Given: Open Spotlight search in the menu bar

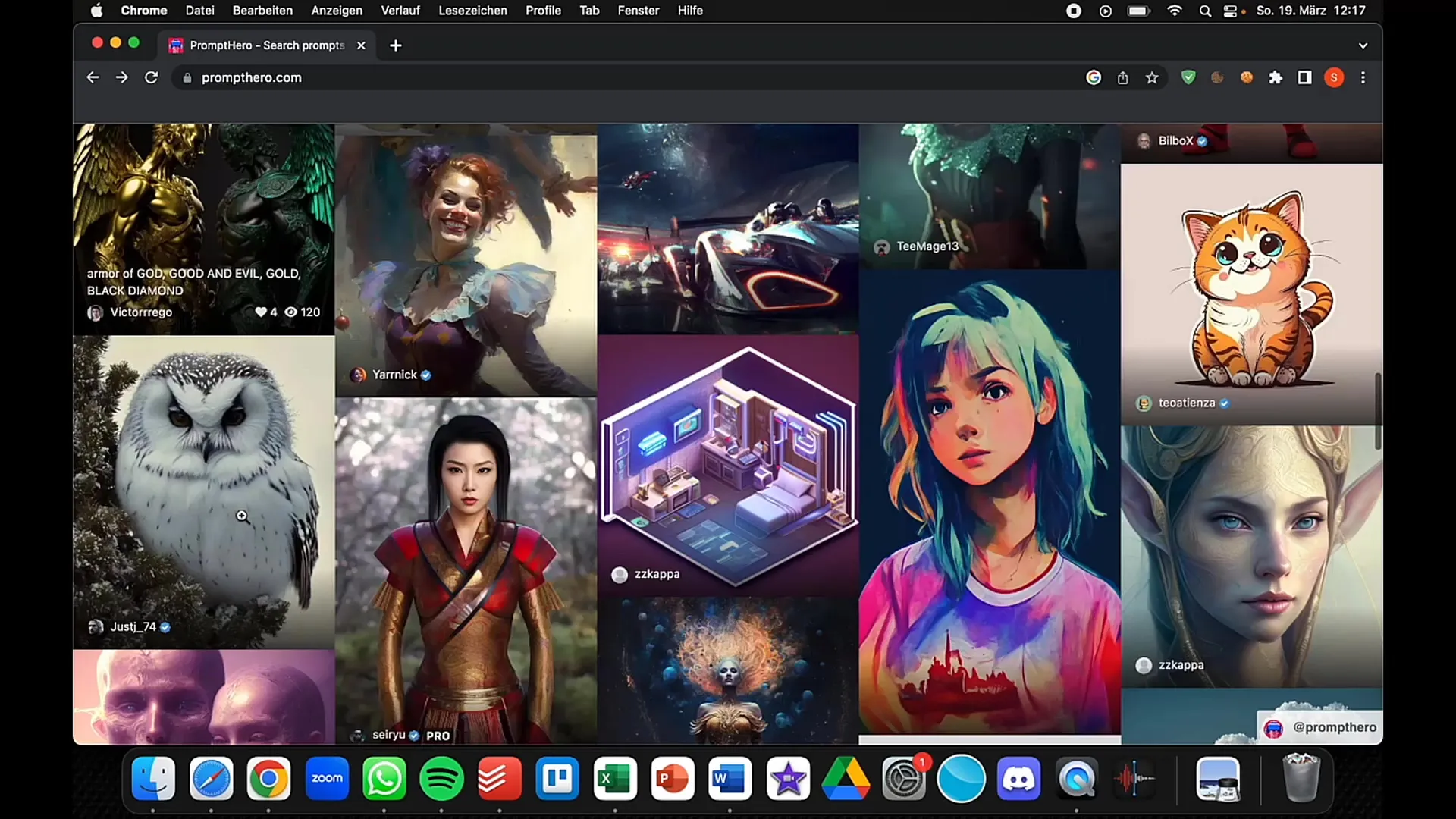Looking at the screenshot, I should (x=1205, y=11).
